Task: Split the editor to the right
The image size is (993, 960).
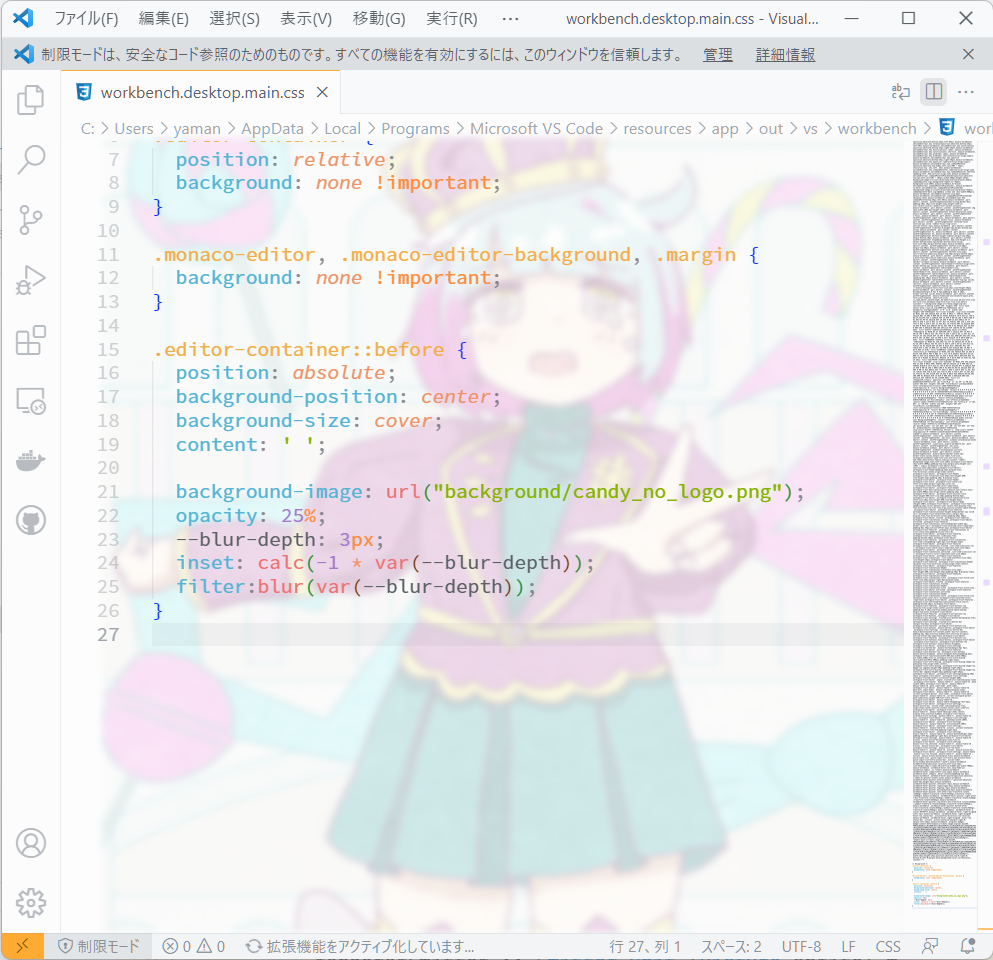Action: tap(932, 91)
